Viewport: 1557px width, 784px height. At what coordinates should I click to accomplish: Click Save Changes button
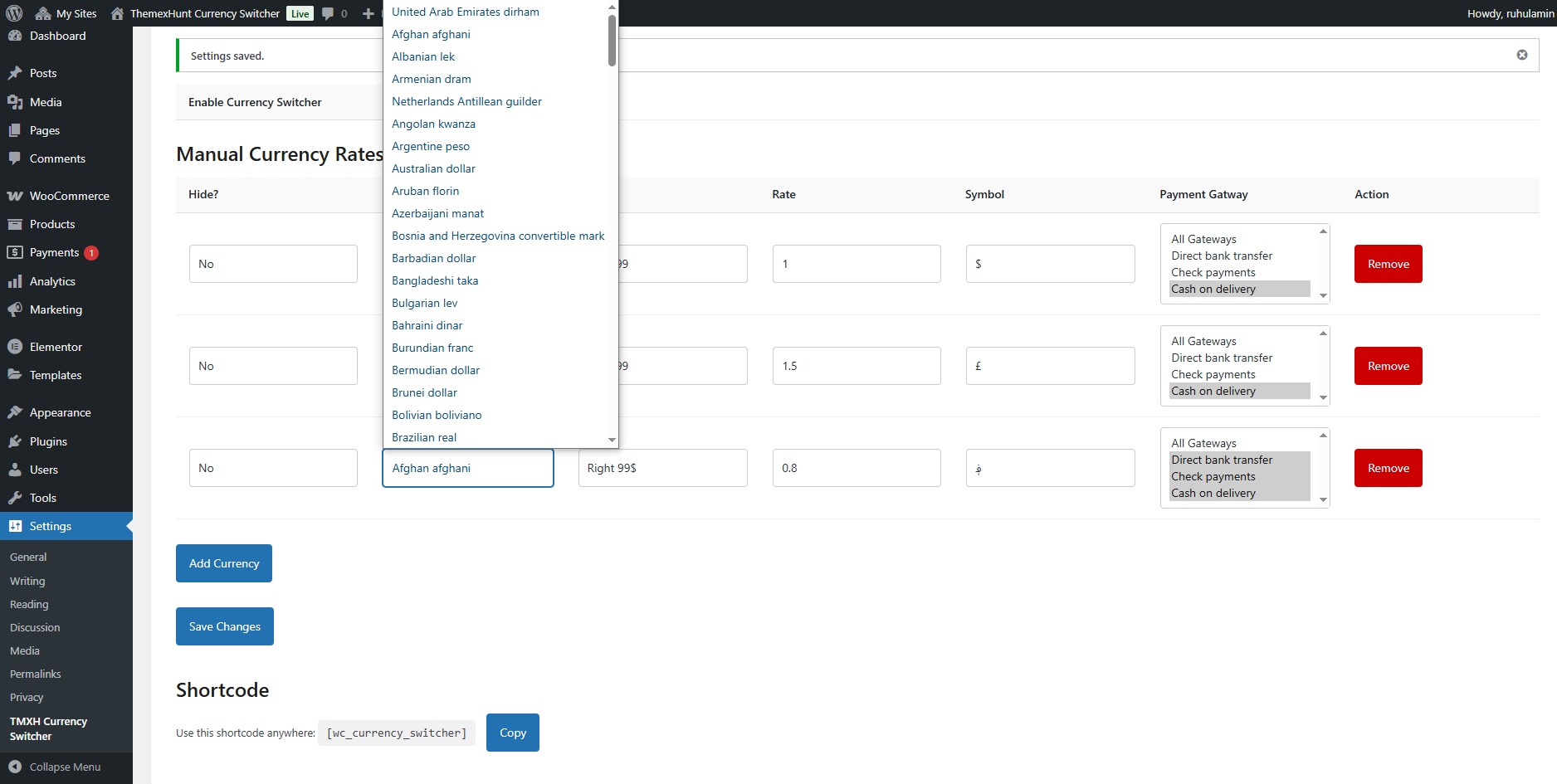[225, 626]
